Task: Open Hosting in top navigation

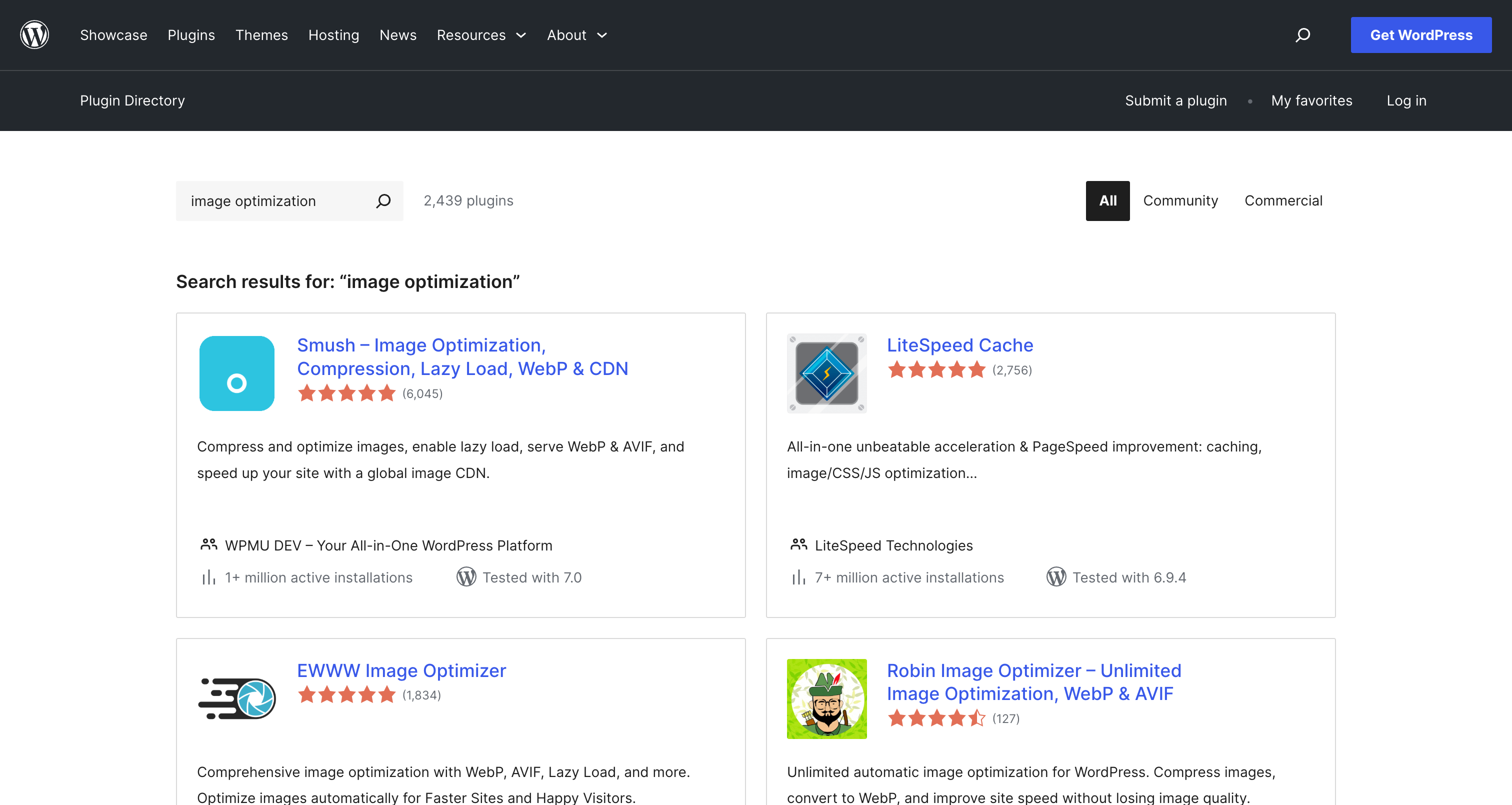Action: pos(333,35)
